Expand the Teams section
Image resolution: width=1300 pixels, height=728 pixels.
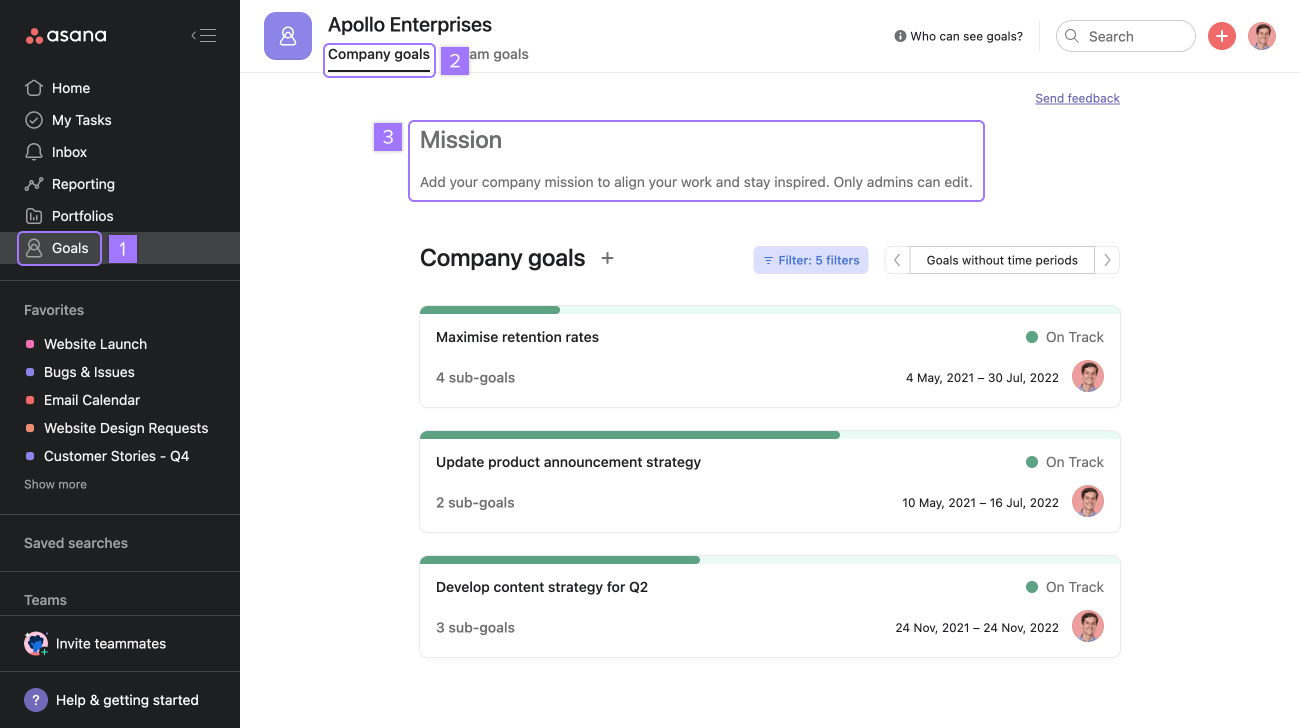point(45,600)
